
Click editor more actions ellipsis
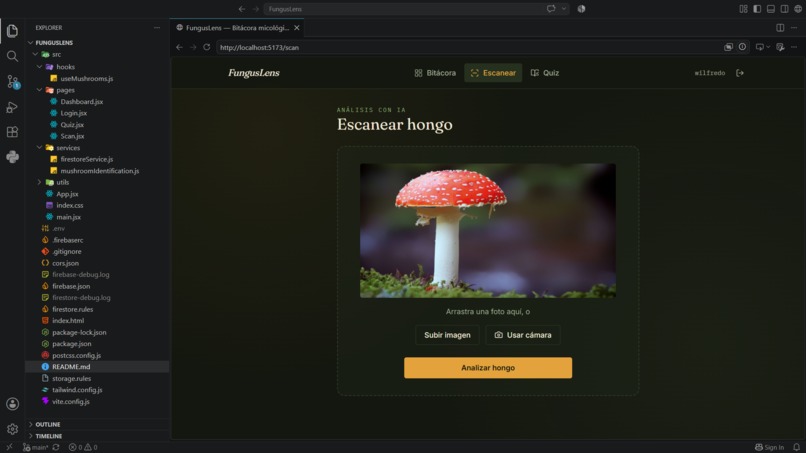794,28
